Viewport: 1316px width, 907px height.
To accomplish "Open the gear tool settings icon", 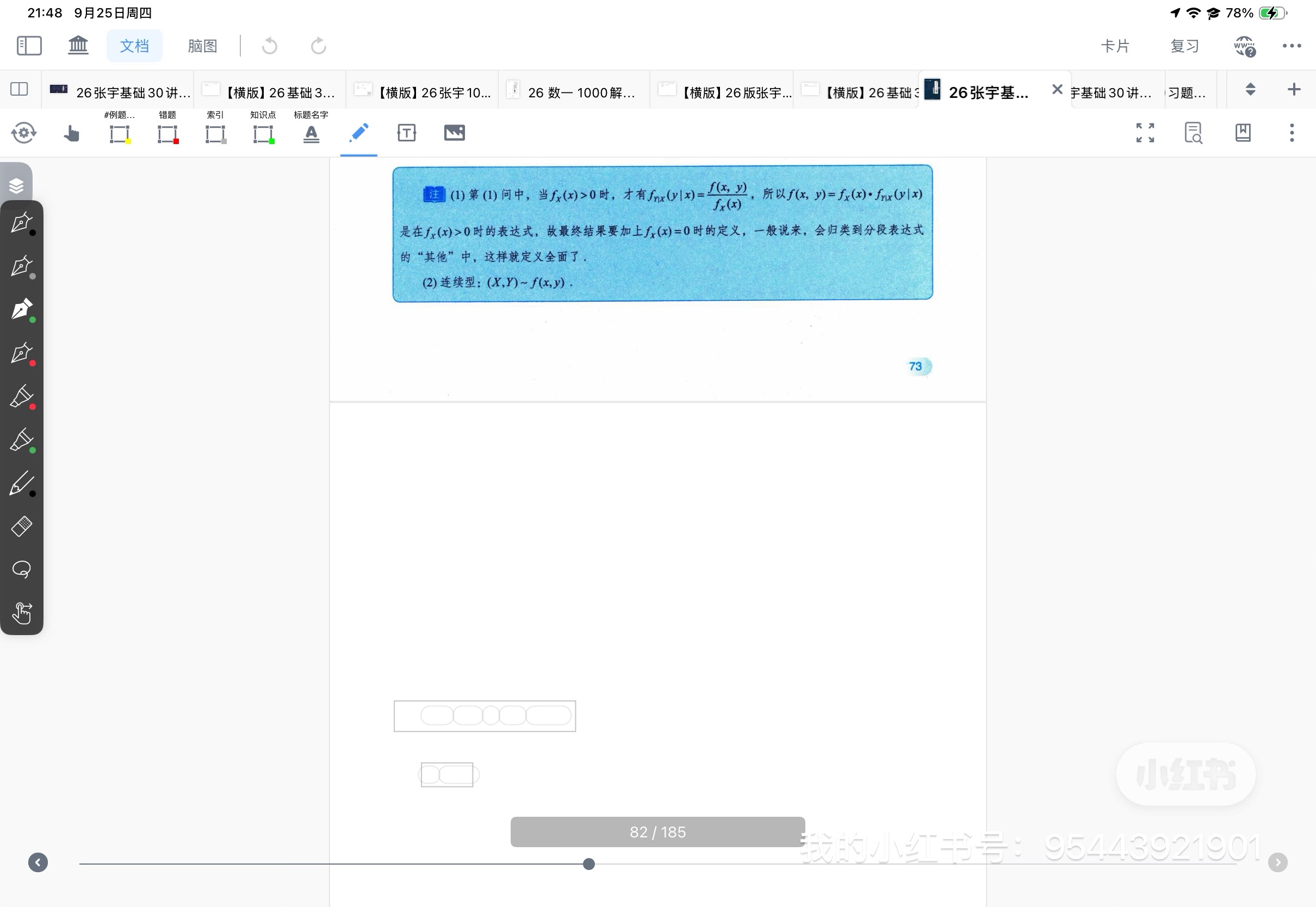I will [24, 133].
